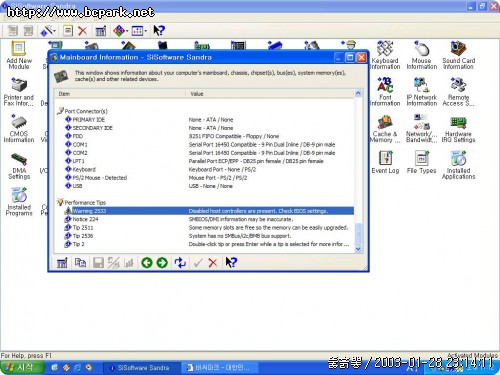Screen dimensions: 500x375
Task: Click chart icon in Mainboard bottom toolbar
Action: [x=129, y=263]
